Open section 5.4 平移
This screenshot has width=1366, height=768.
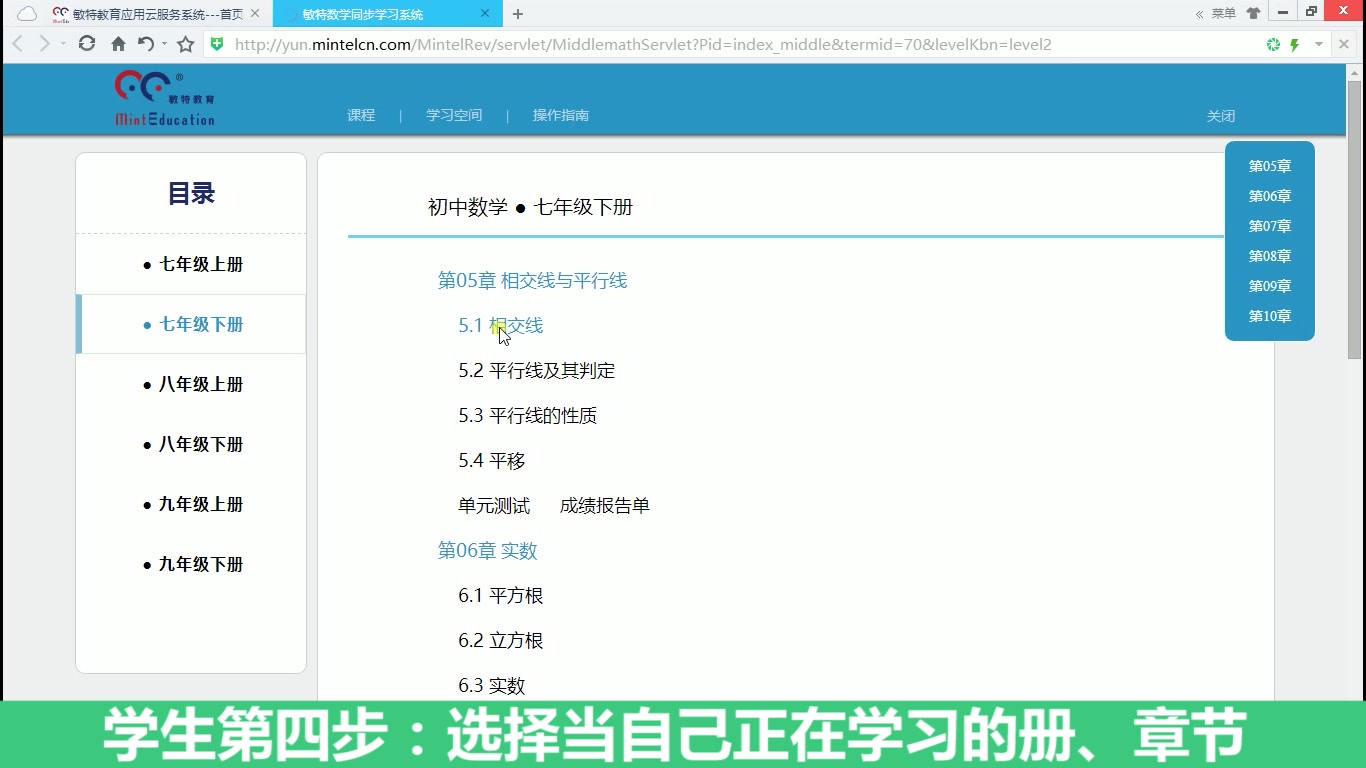492,461
